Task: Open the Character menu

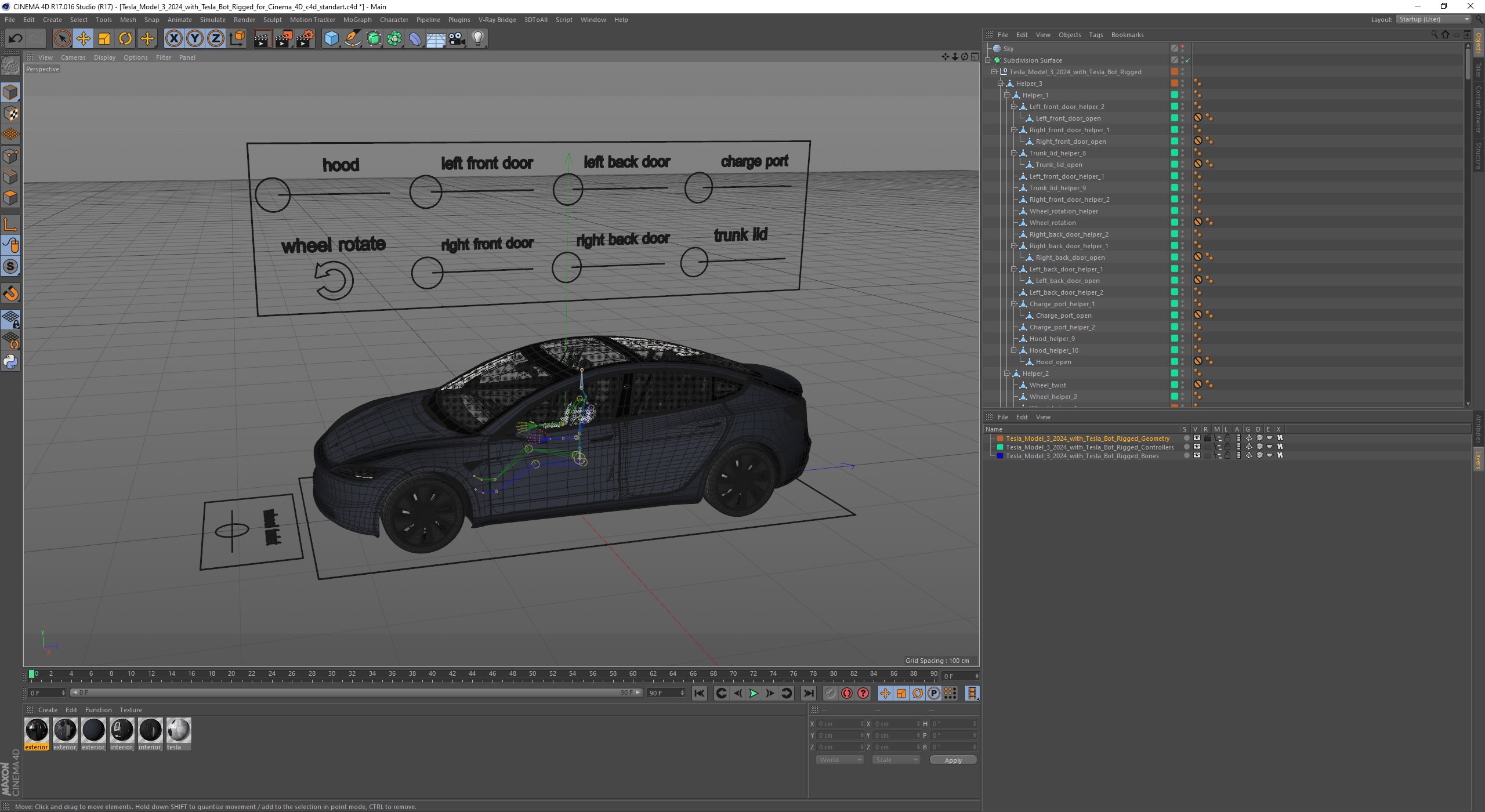Action: (x=394, y=20)
